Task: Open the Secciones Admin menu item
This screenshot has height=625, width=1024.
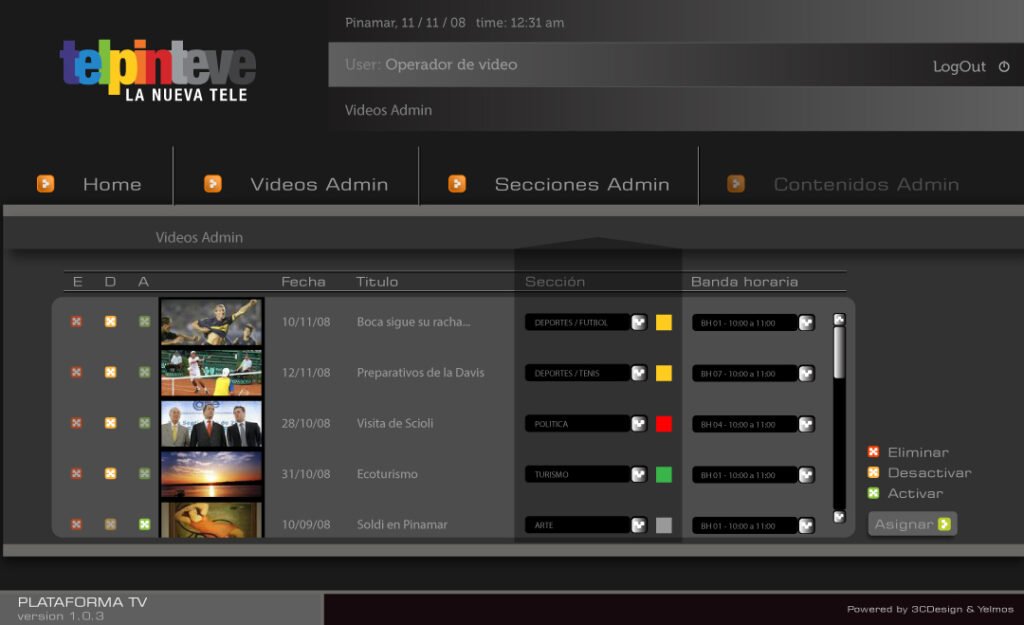Action: pos(582,185)
